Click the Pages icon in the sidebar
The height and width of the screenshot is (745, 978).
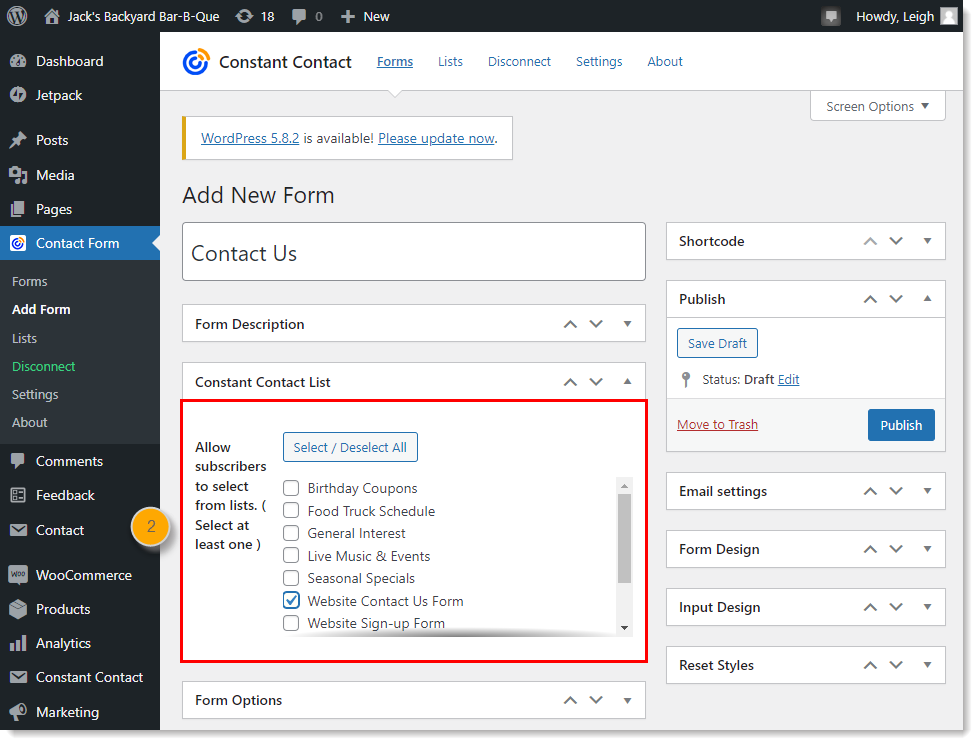19,209
